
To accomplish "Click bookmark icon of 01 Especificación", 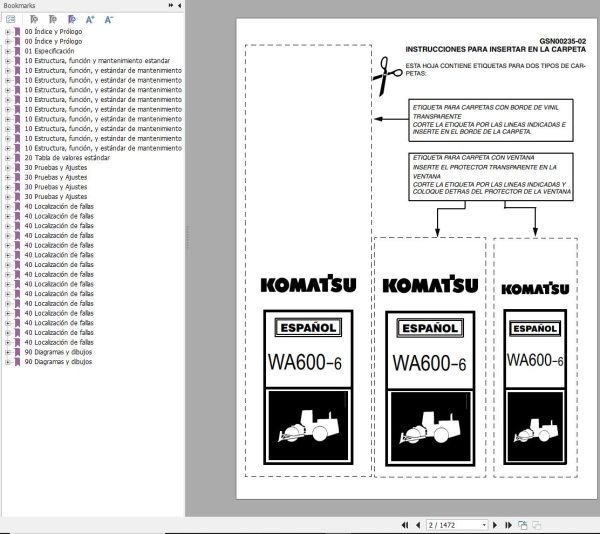I will click(17, 51).
